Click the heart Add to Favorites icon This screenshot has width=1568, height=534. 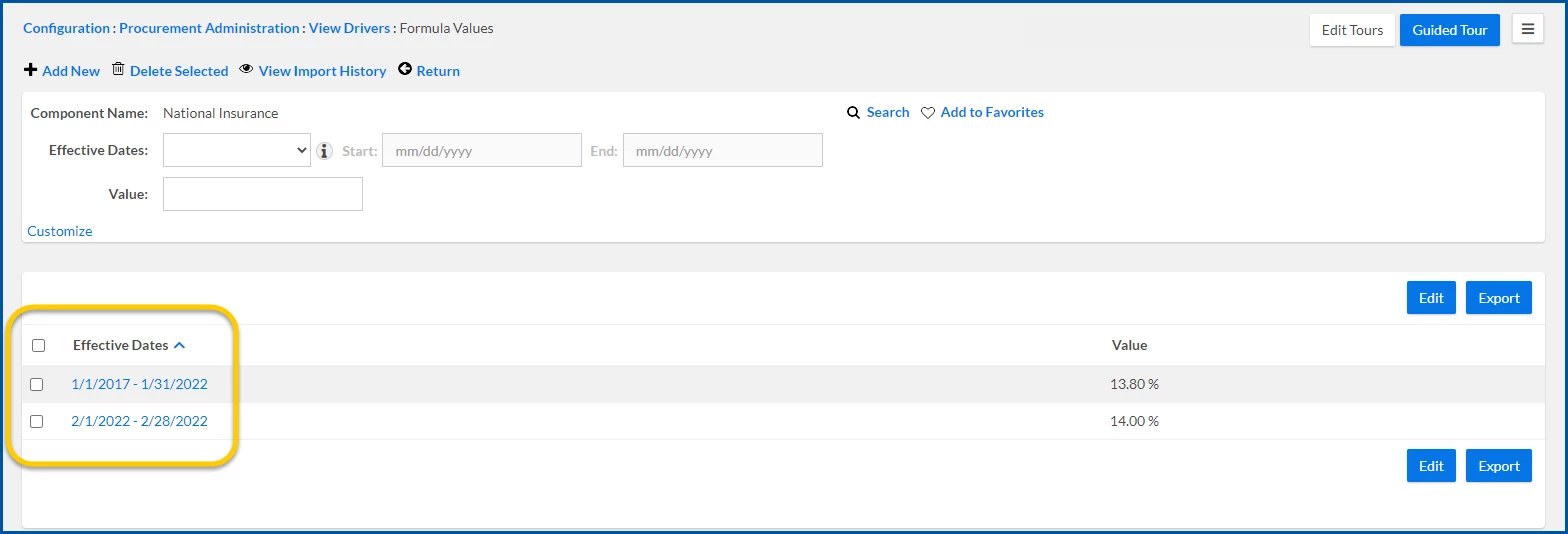(928, 113)
